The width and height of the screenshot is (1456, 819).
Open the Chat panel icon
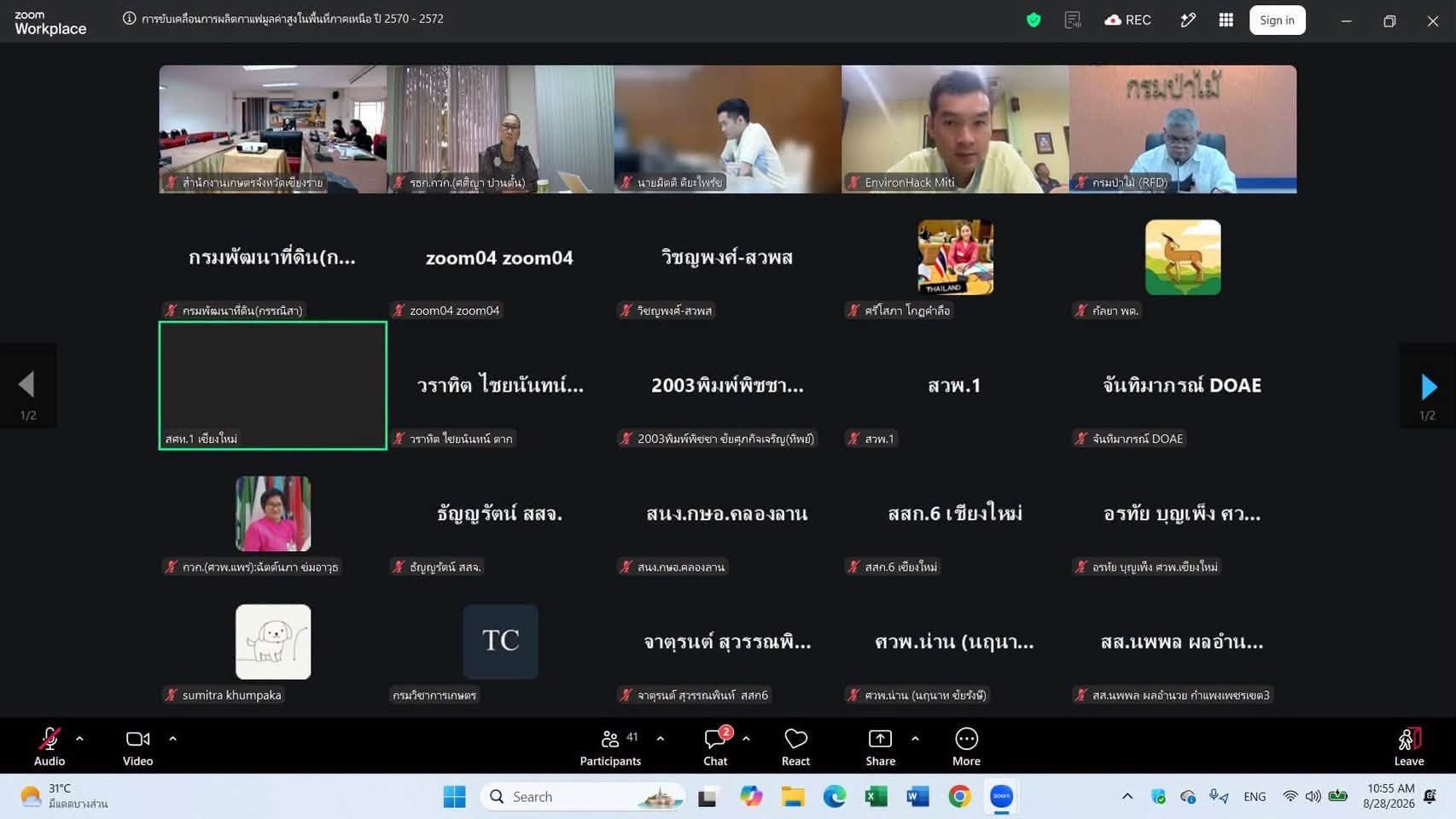point(715,739)
